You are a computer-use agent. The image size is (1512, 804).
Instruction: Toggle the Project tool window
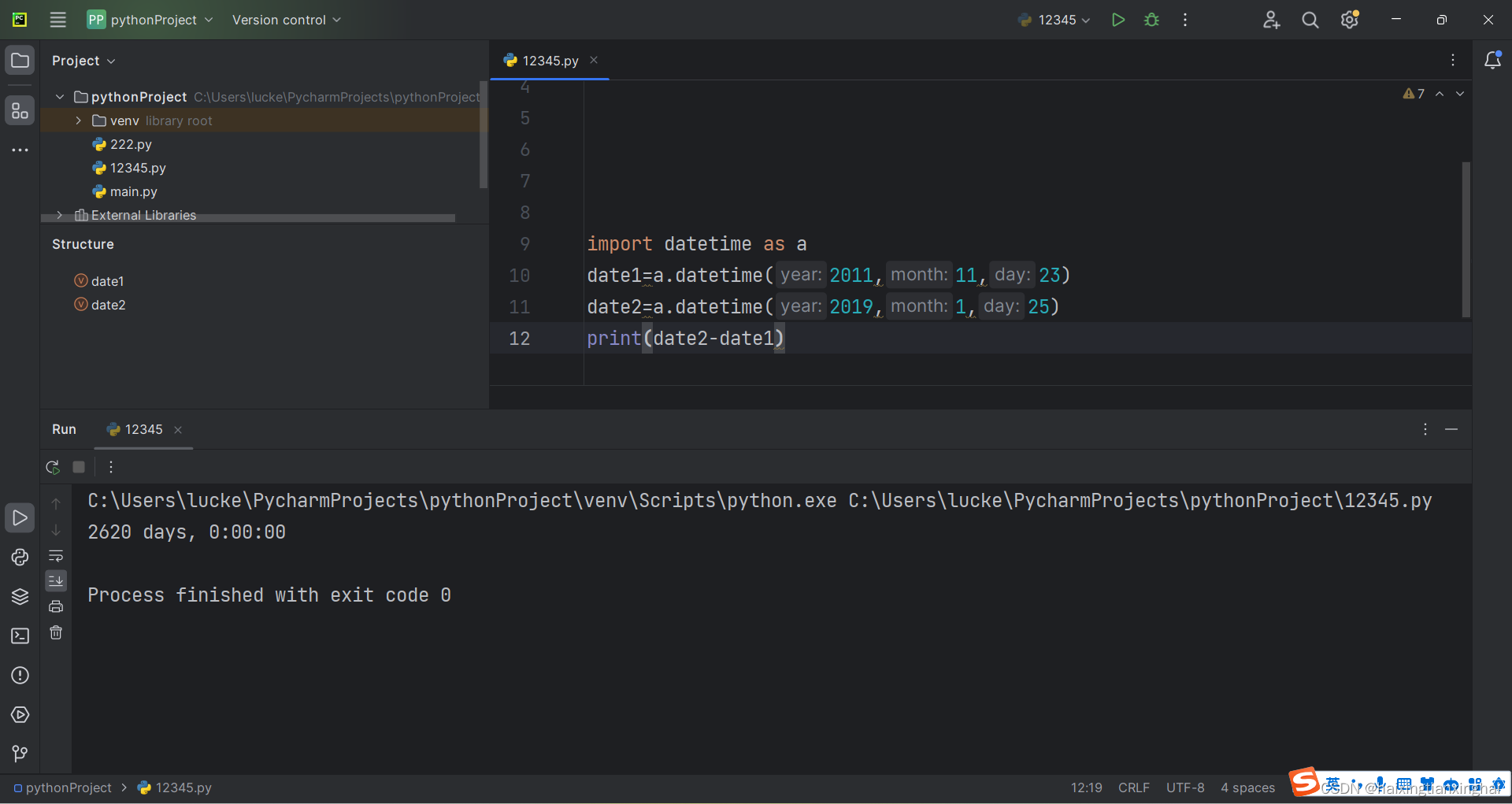pyautogui.click(x=20, y=61)
